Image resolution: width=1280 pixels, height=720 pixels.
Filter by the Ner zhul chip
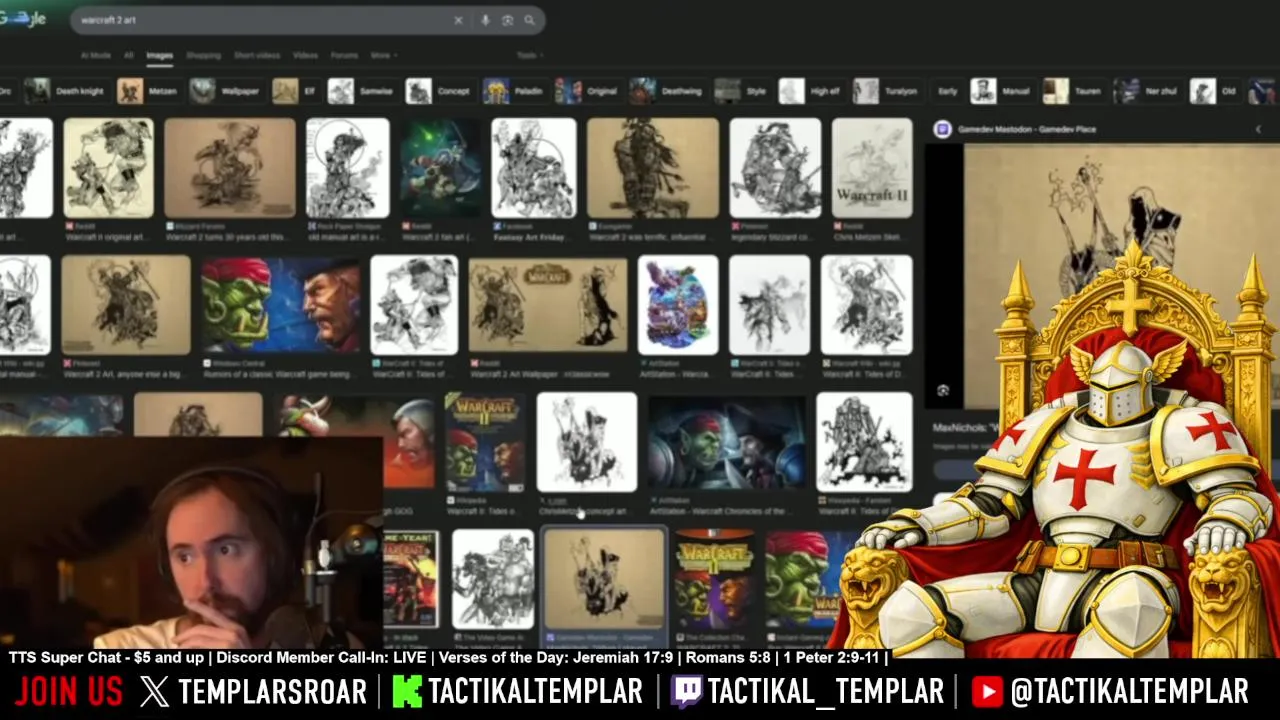point(1147,91)
